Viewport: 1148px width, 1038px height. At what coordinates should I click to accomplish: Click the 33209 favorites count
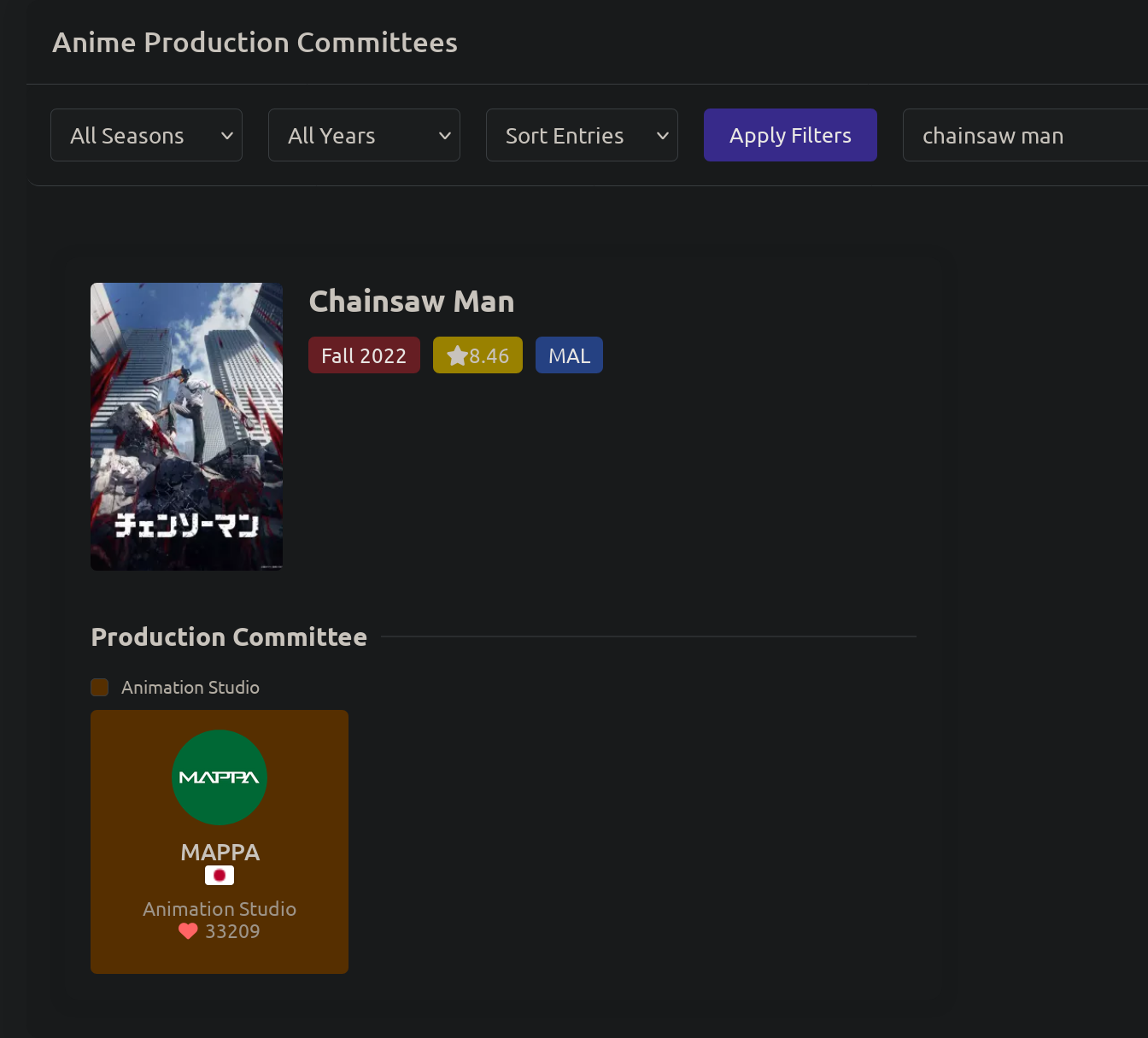tap(232, 931)
